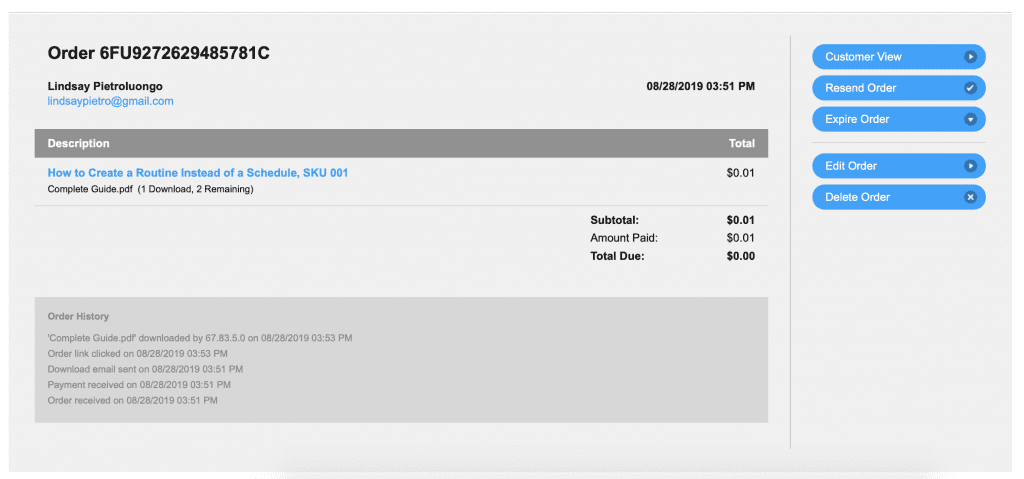This screenshot has height=479, width=1024.
Task: Open Edit Order
Action: pos(851,166)
